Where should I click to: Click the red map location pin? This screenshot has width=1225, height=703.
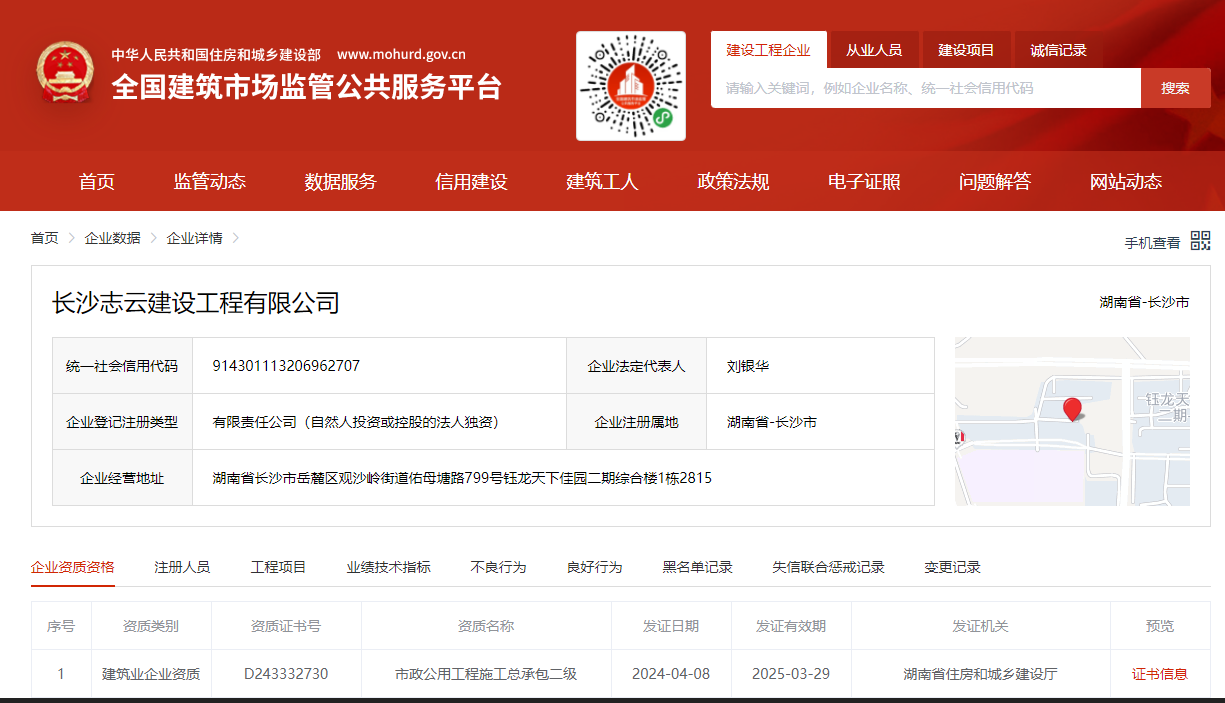tap(1072, 409)
